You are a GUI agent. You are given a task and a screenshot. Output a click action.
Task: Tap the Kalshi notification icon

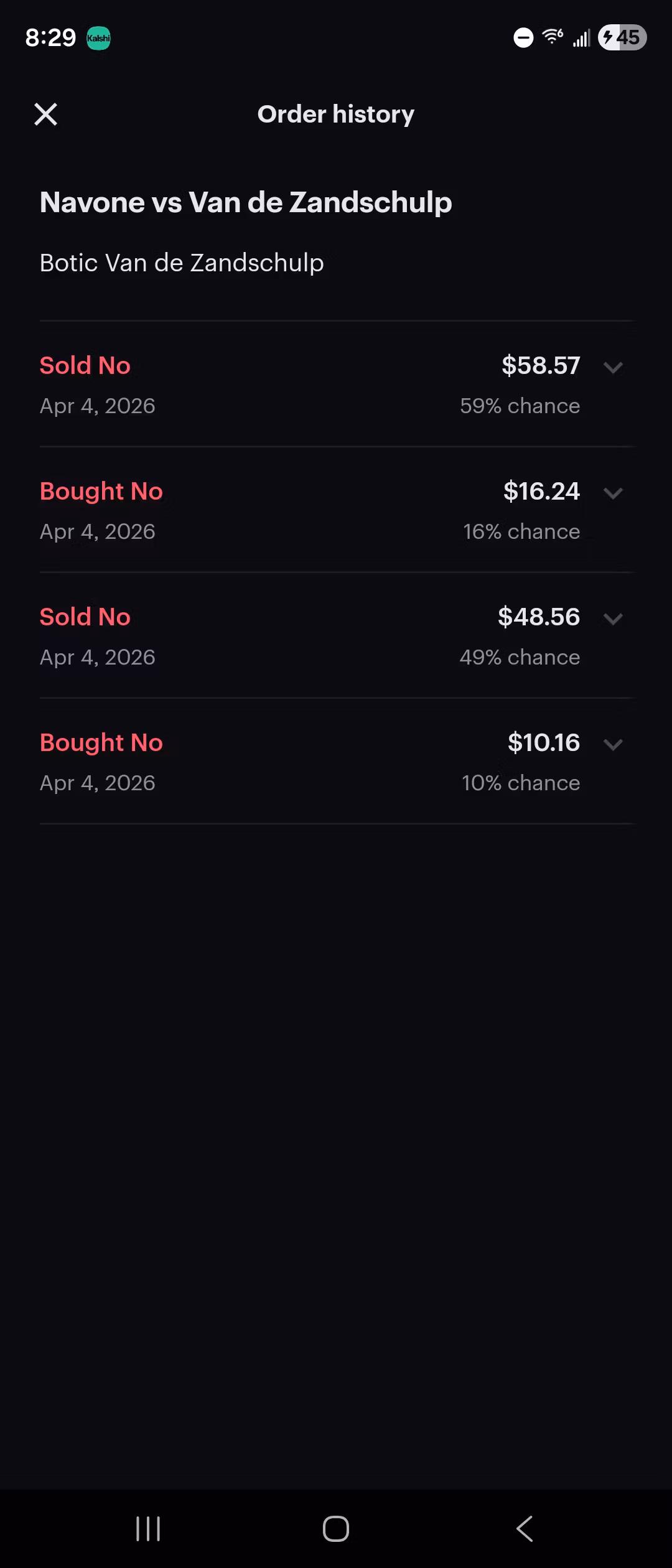[x=98, y=38]
